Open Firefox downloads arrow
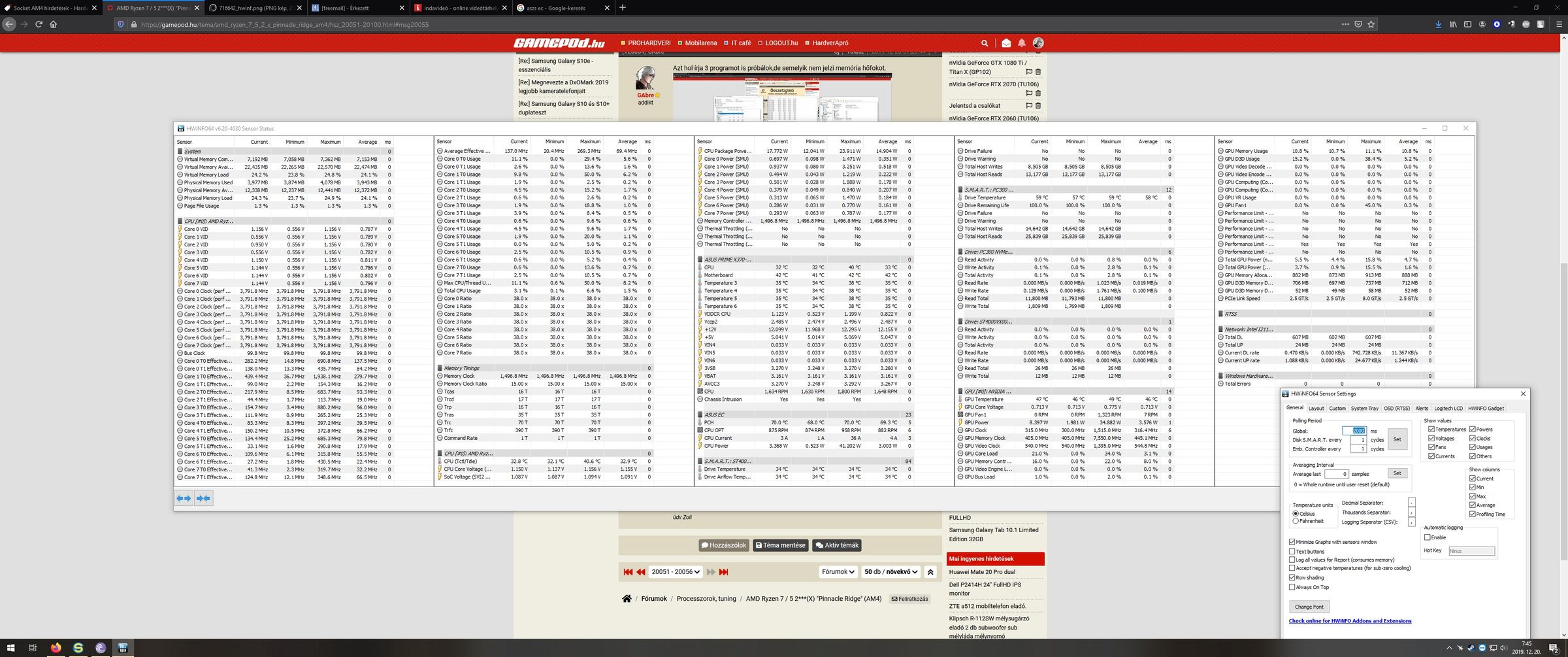This screenshot has width=1568, height=657. 1438,24
